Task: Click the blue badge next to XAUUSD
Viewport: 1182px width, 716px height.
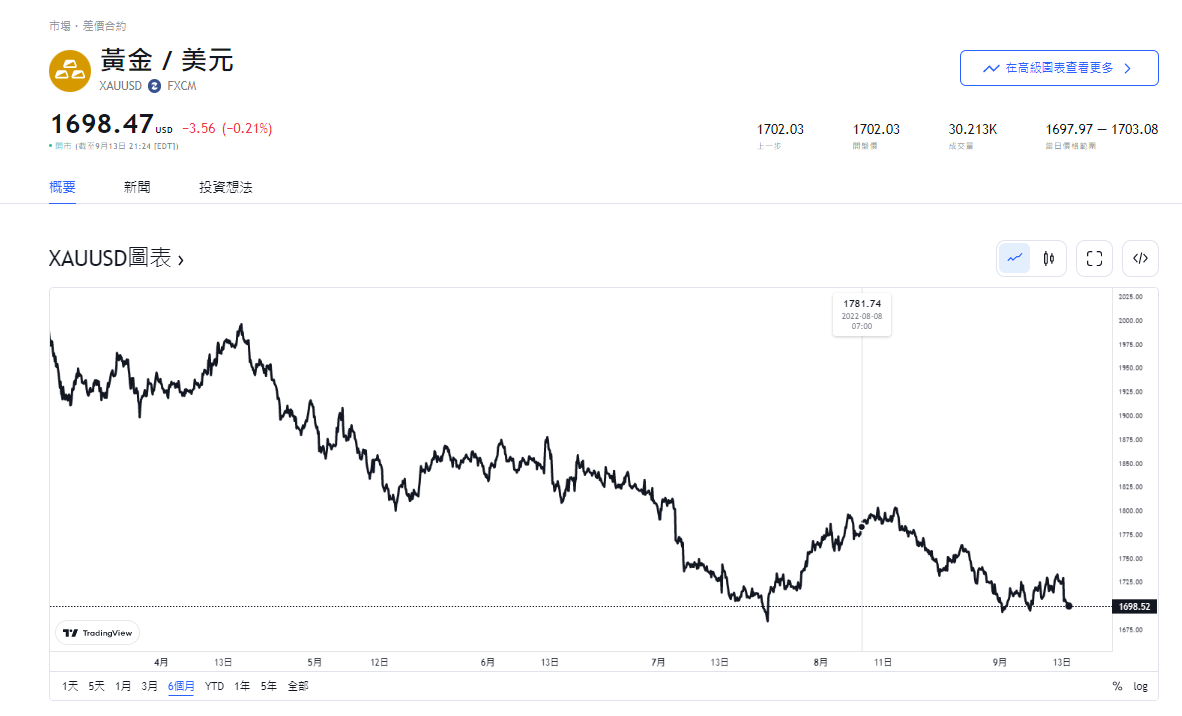Action: coord(153,86)
